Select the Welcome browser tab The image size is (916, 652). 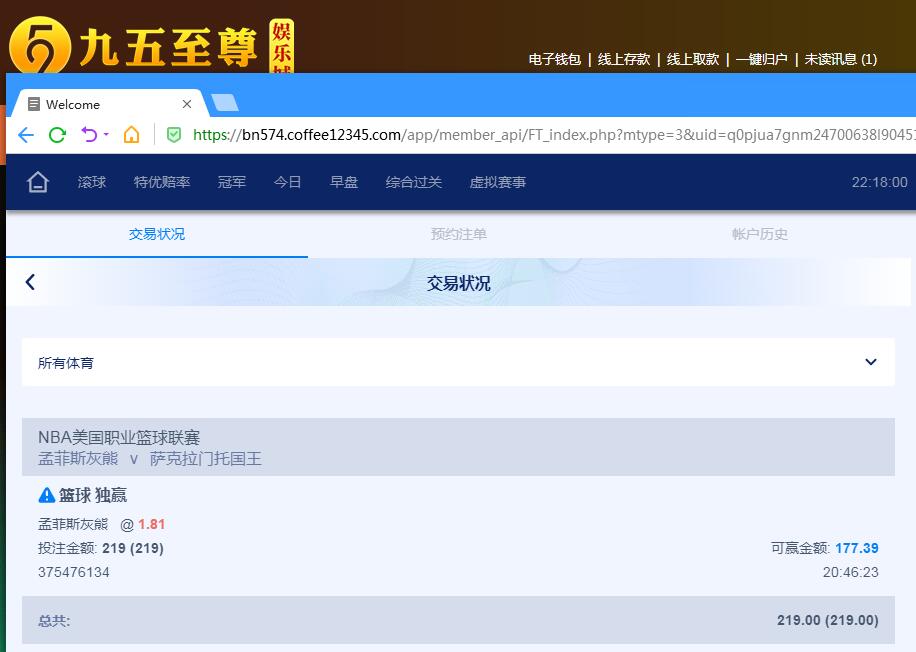[108, 104]
